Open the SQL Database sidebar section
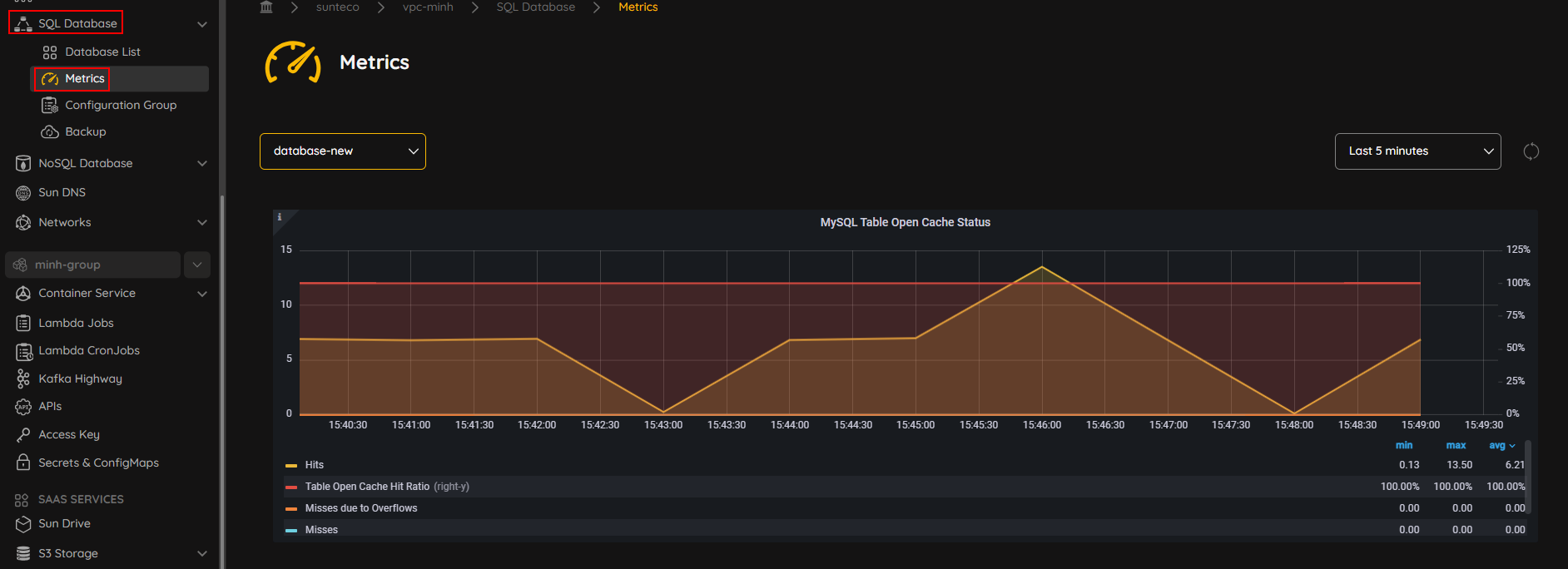The height and width of the screenshot is (569, 1568). [x=77, y=23]
